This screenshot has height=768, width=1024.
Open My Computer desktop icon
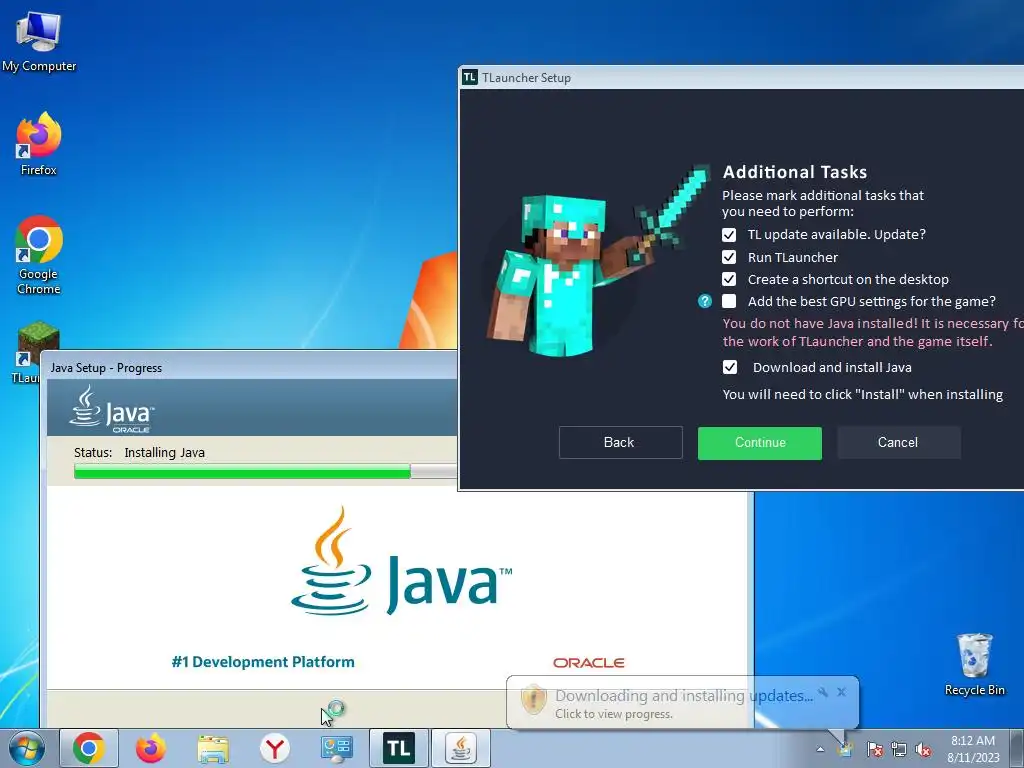tap(39, 42)
